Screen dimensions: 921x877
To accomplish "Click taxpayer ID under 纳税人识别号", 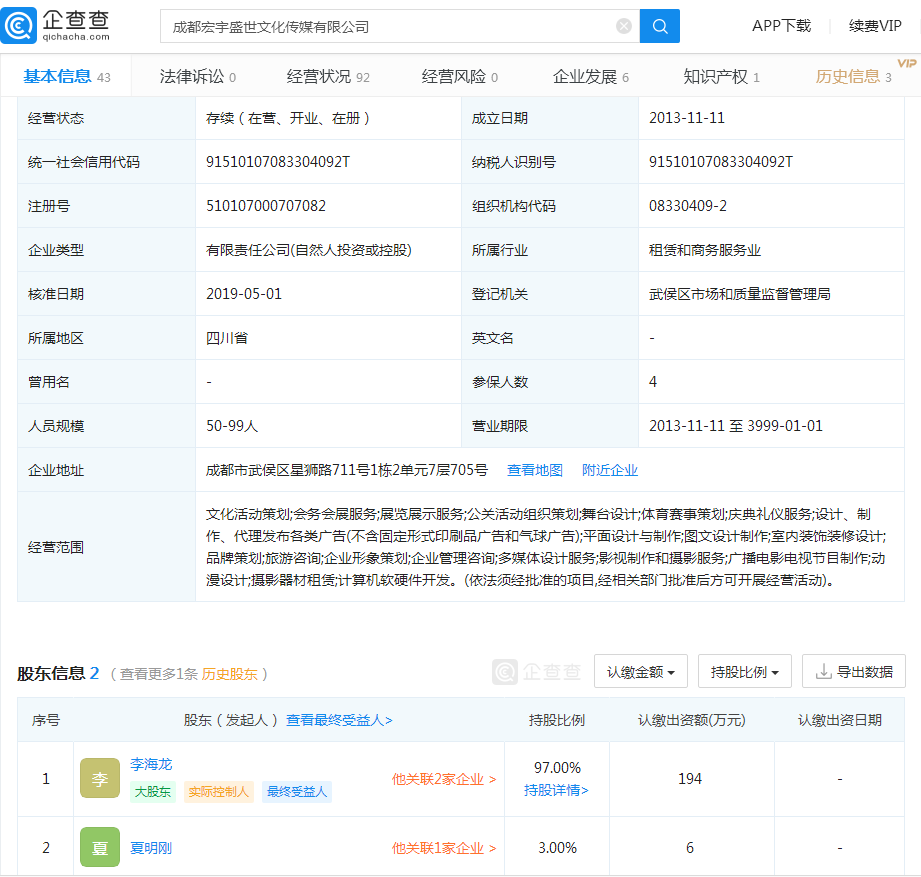I will [721, 162].
